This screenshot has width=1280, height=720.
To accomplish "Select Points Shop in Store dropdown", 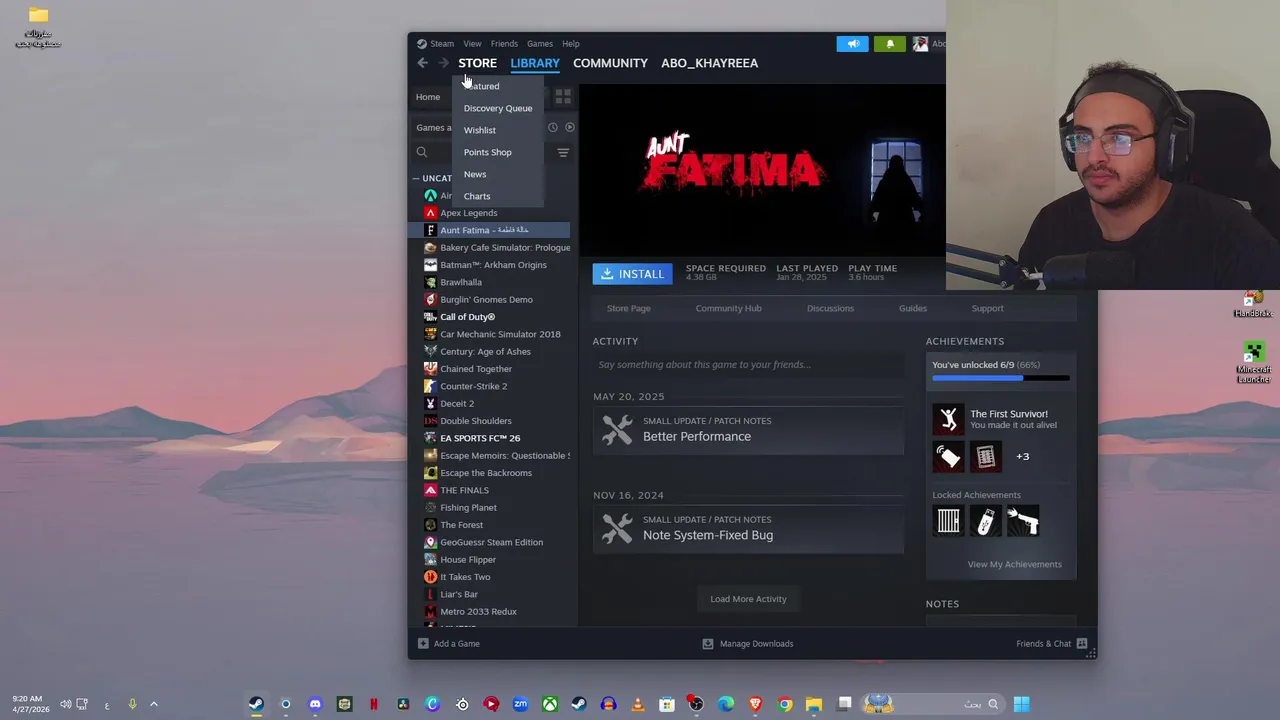I will click(x=488, y=152).
